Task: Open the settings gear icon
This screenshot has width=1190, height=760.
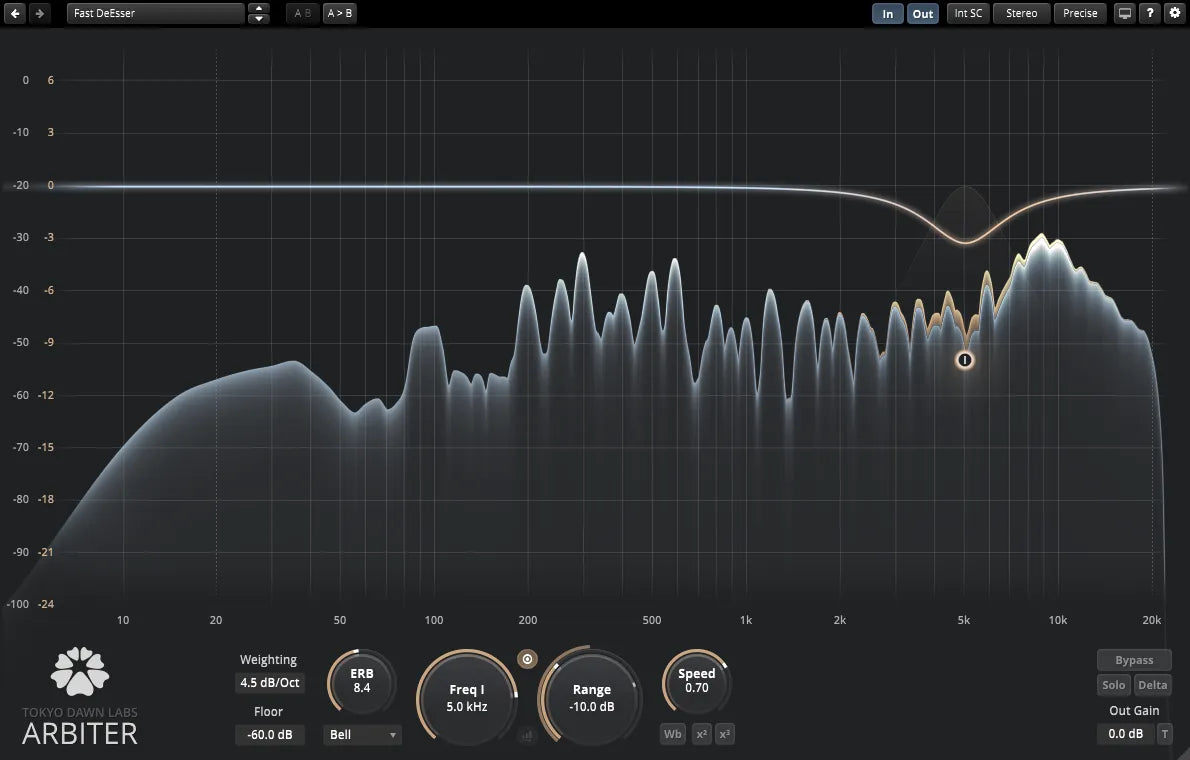Action: pyautogui.click(x=1174, y=13)
